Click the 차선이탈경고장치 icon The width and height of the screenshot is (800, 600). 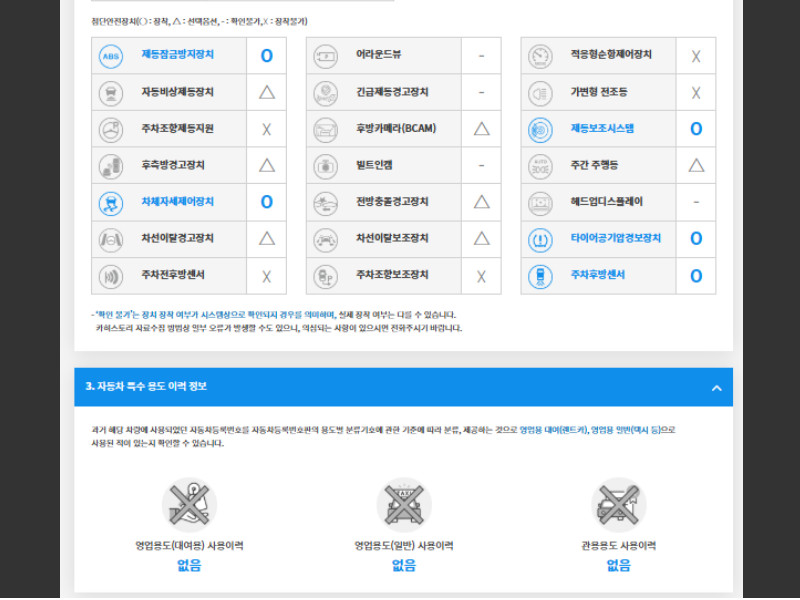111,239
